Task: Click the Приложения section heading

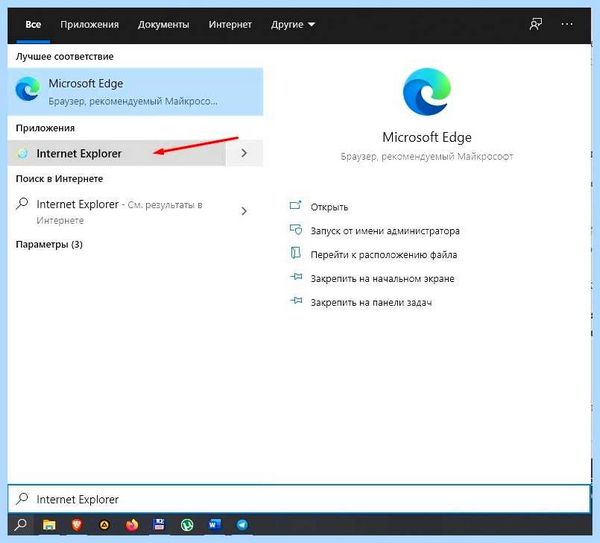Action: point(45,128)
